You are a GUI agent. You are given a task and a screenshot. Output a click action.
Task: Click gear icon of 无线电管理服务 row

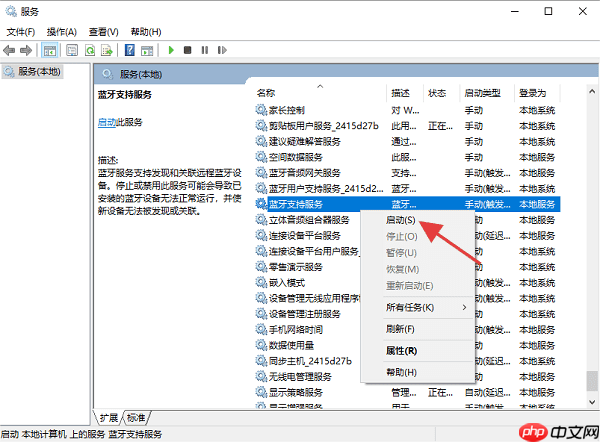pyautogui.click(x=261, y=377)
